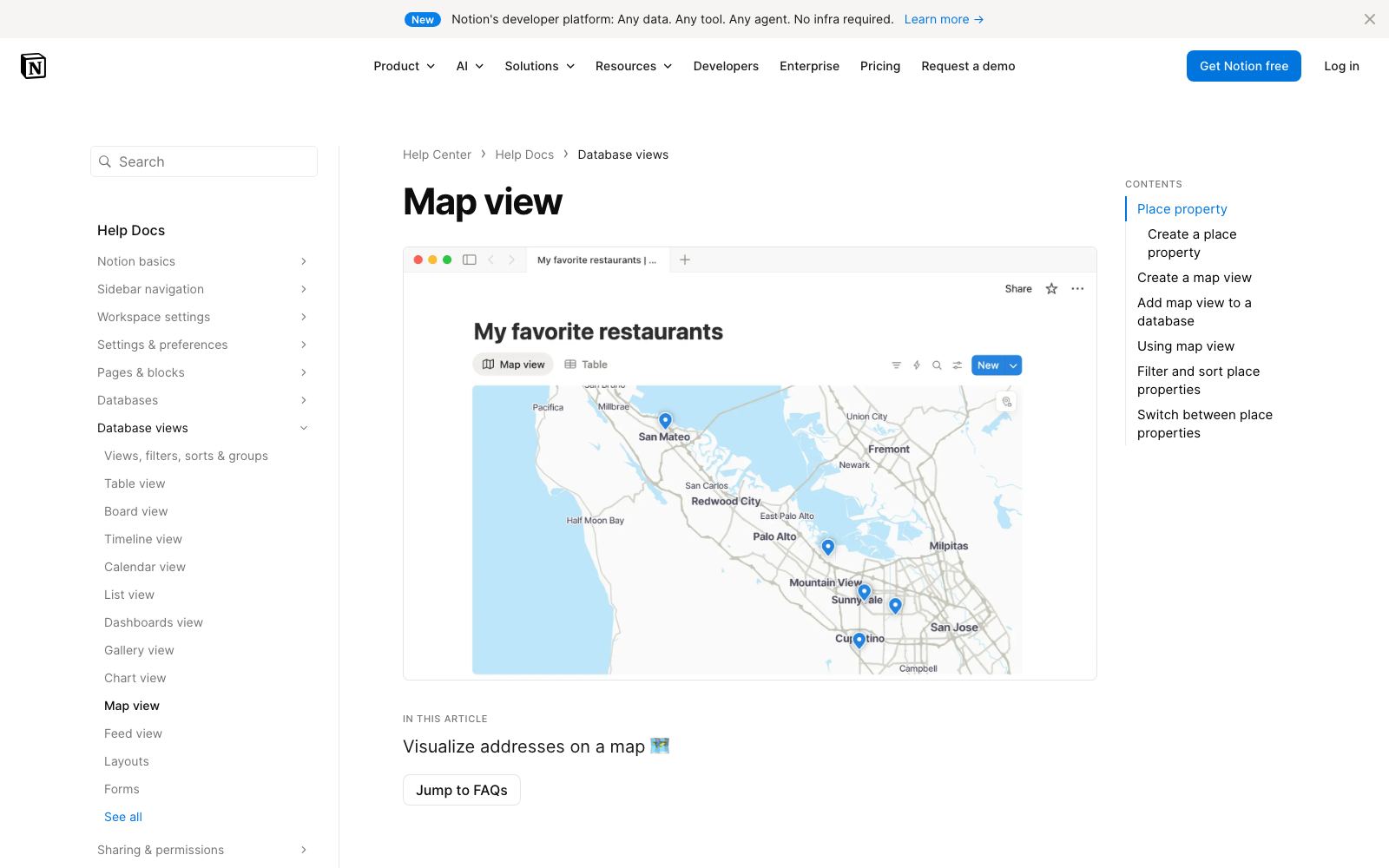1389x868 pixels.
Task: Follow the Learn more banner link
Action: click(944, 19)
